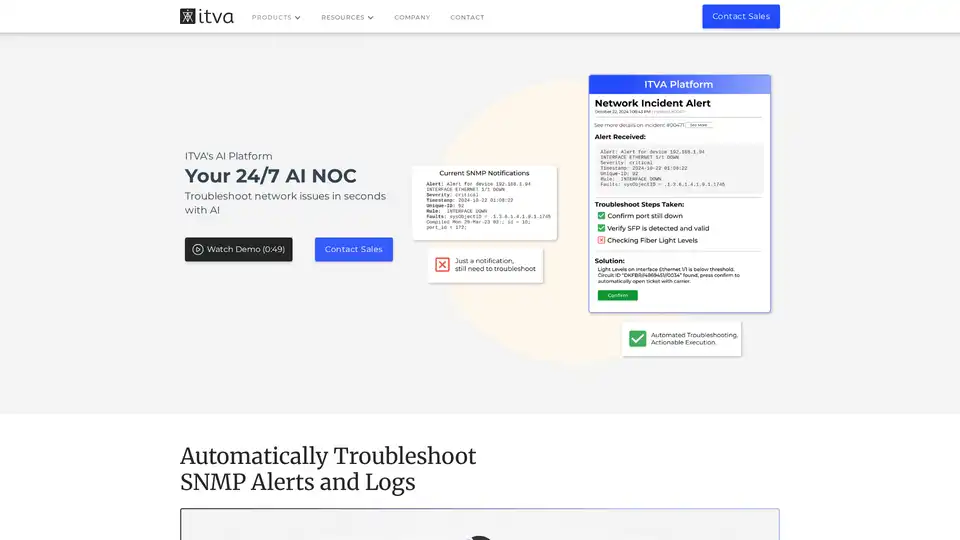This screenshot has height=540, width=960.
Task: Click the chevron beside Products
Action: coord(298,18)
